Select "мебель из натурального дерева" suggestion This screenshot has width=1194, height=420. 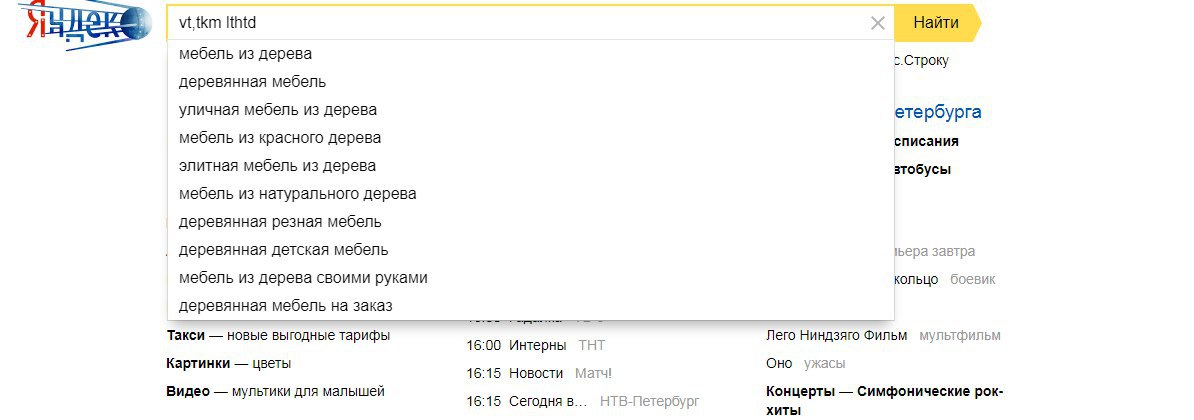coord(297,194)
